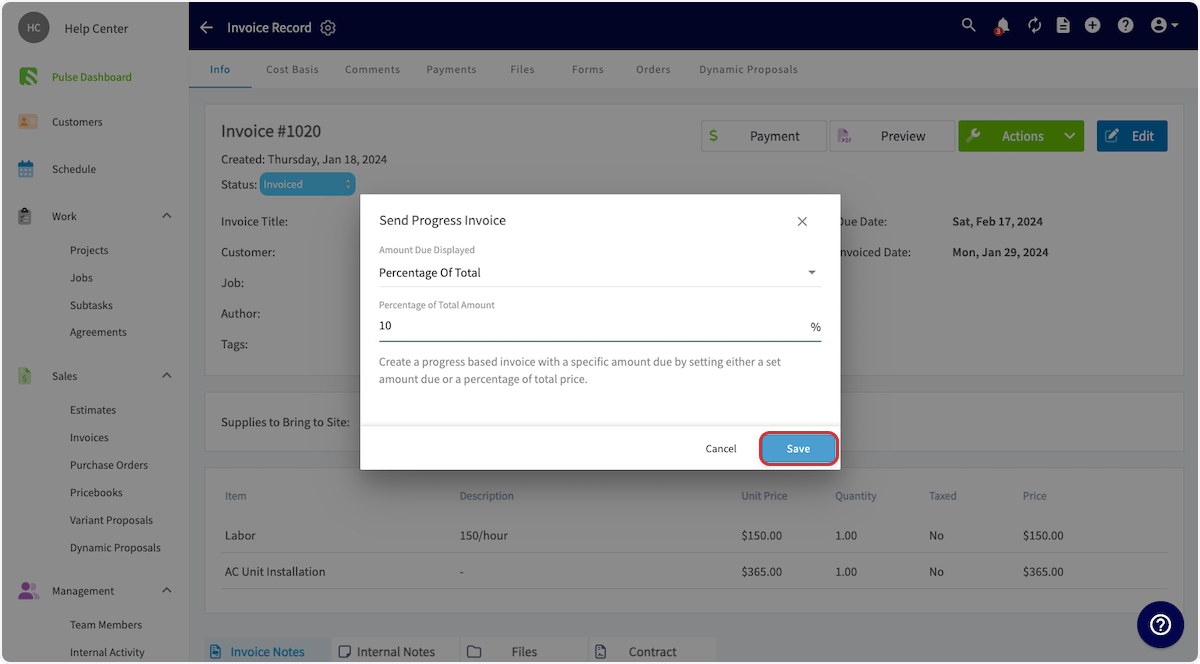
Task: Open the Orders tab
Action: [x=653, y=70]
